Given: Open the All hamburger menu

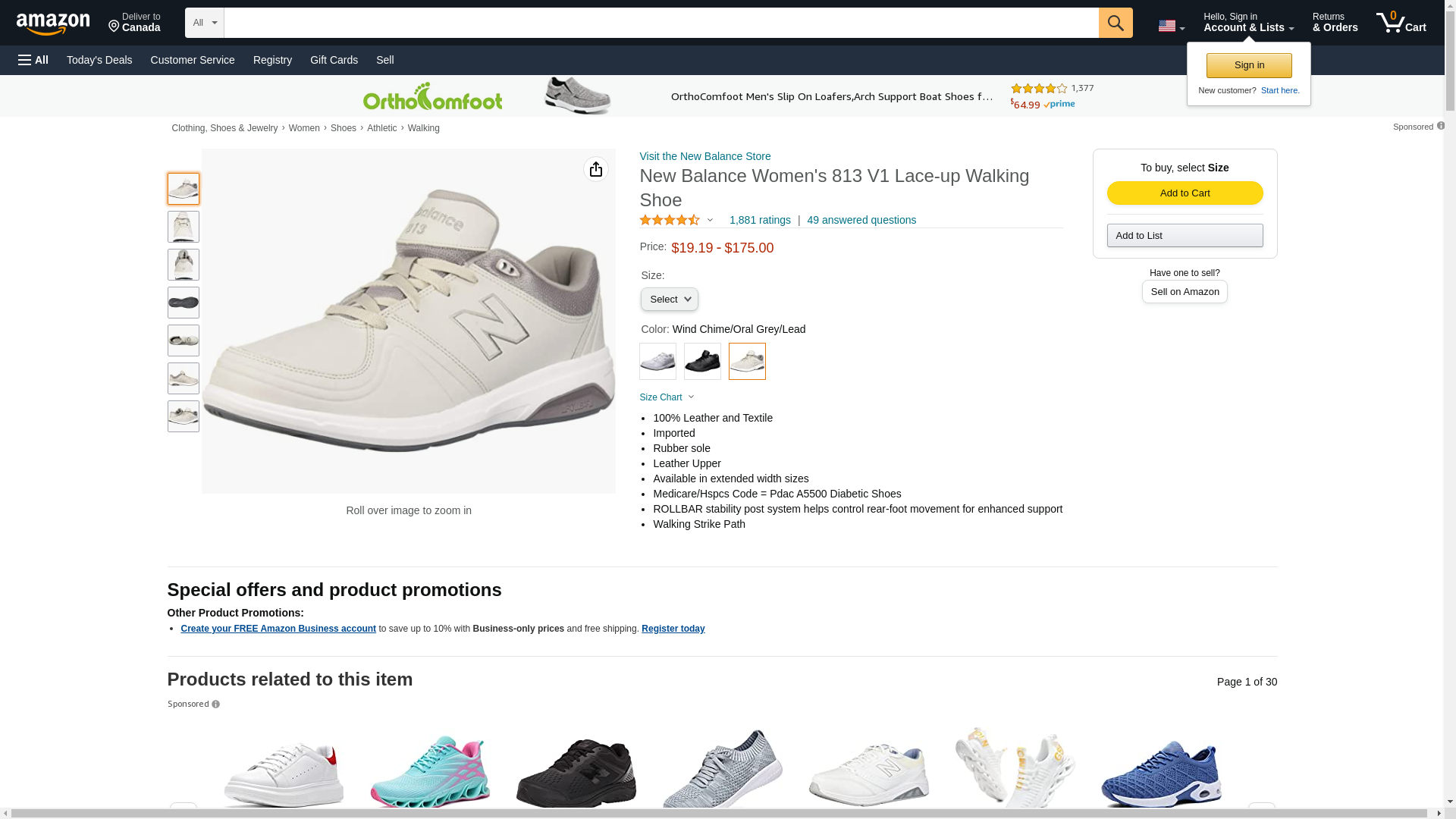Looking at the screenshot, I should [33, 60].
